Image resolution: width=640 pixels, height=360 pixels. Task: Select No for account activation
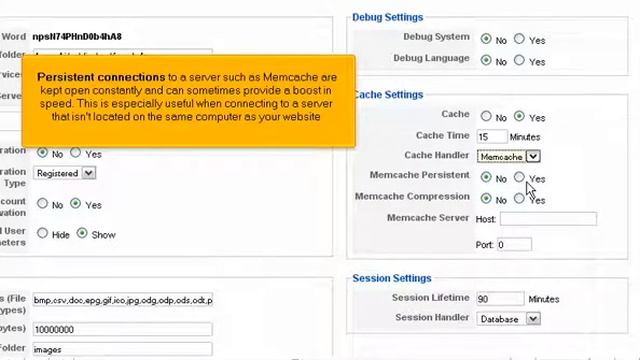(42, 203)
